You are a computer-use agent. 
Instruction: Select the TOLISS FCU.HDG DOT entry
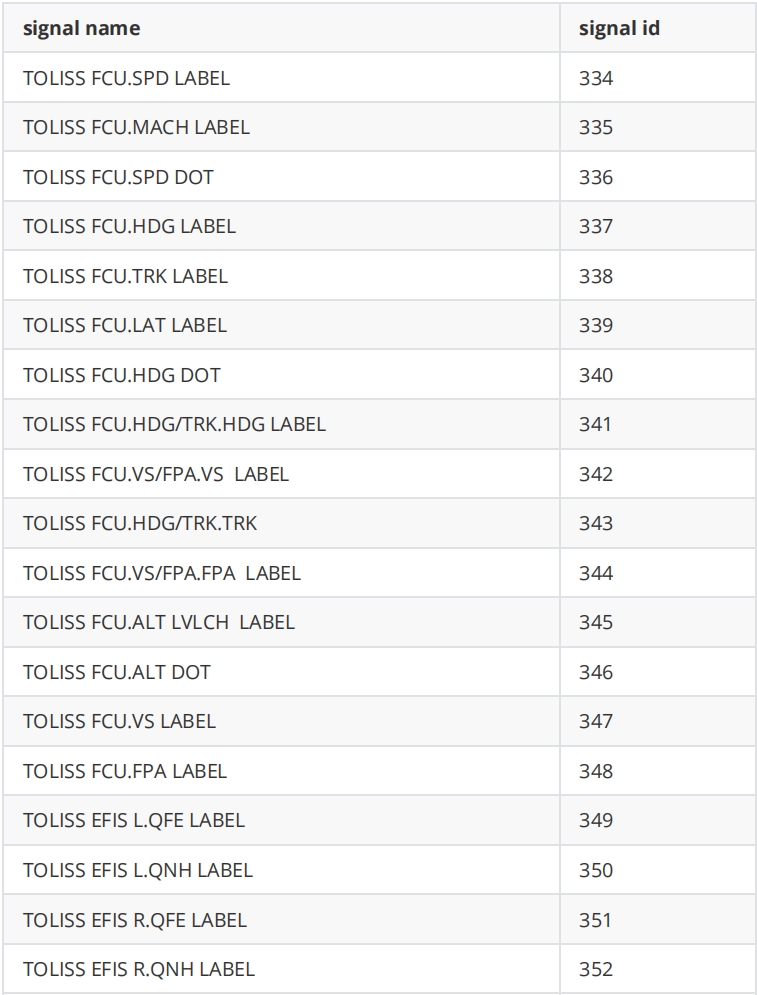click(x=122, y=375)
